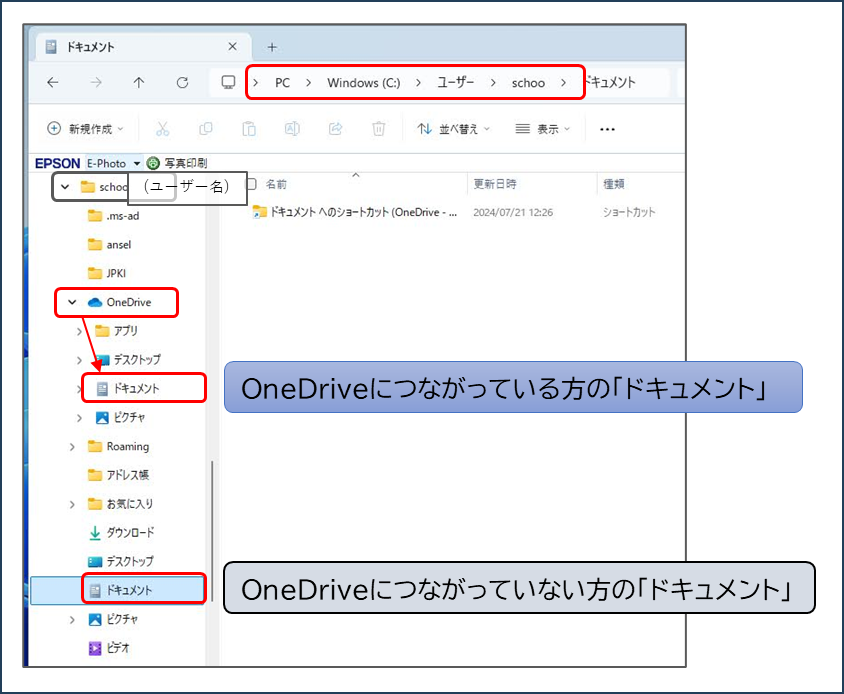
Task: Open the 新規作成 dropdown menu
Action: 85,129
